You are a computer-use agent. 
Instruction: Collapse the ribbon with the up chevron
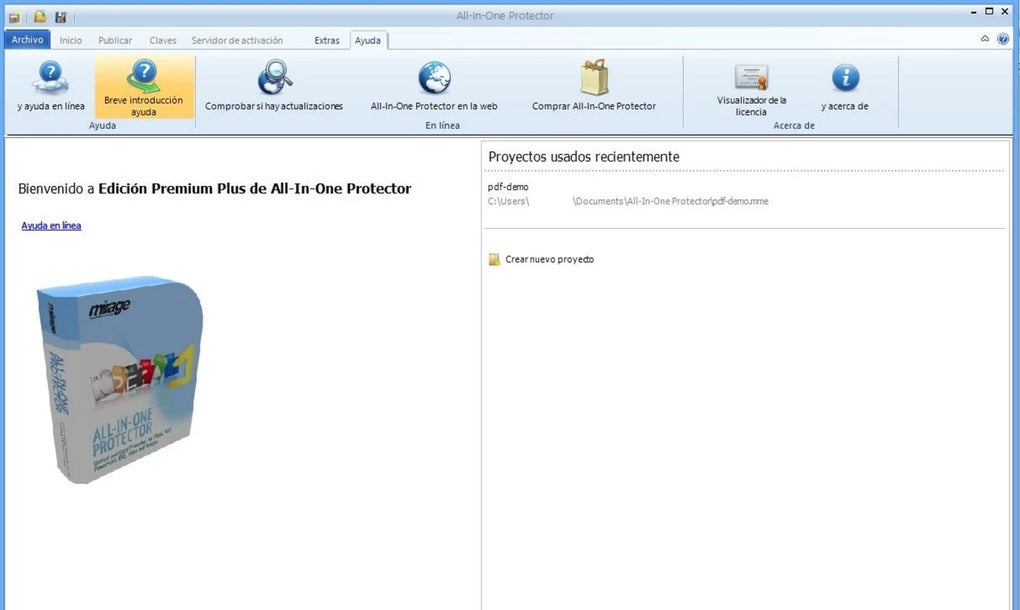[x=985, y=39]
